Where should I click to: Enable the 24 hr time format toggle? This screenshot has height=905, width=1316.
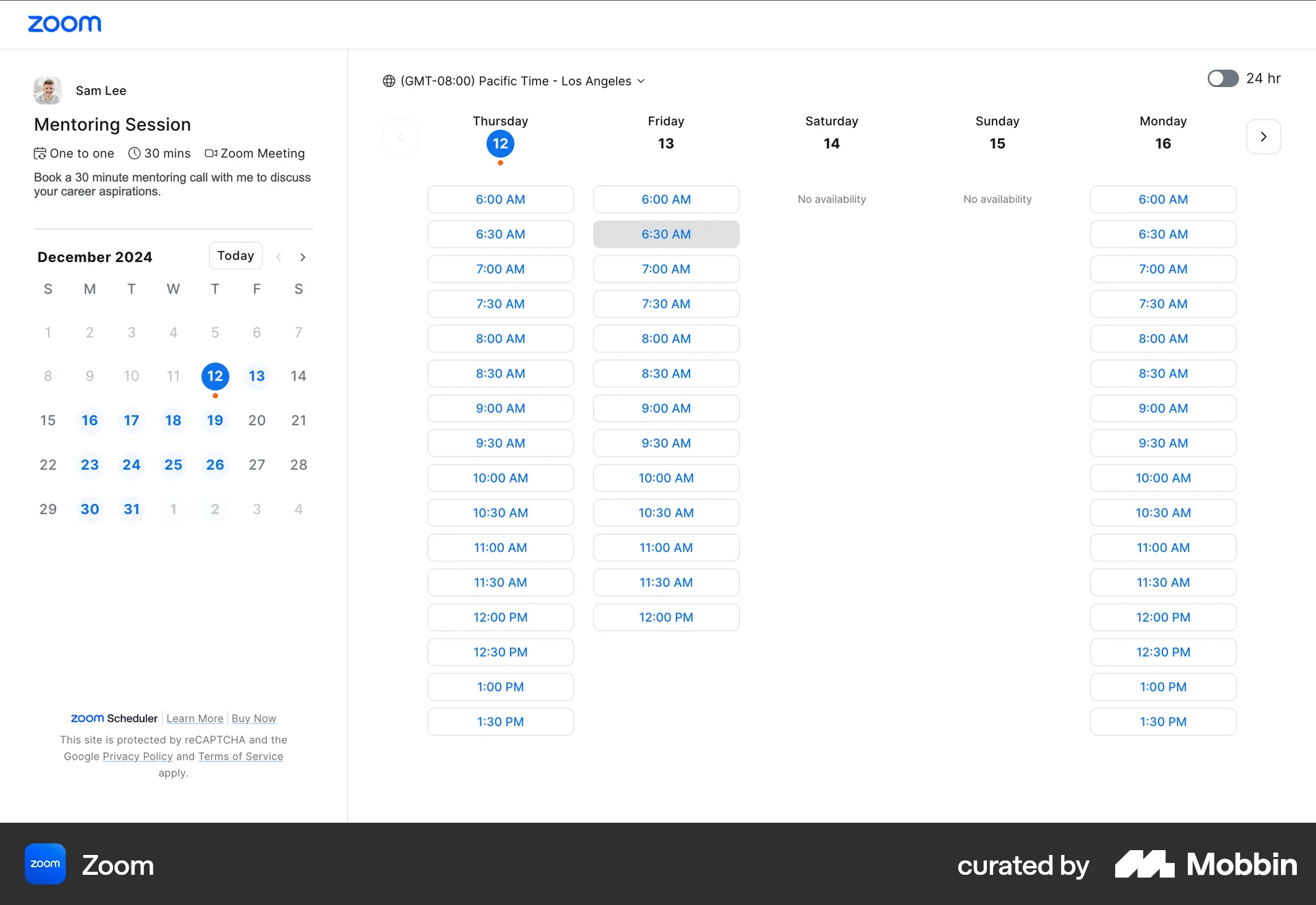[1222, 78]
